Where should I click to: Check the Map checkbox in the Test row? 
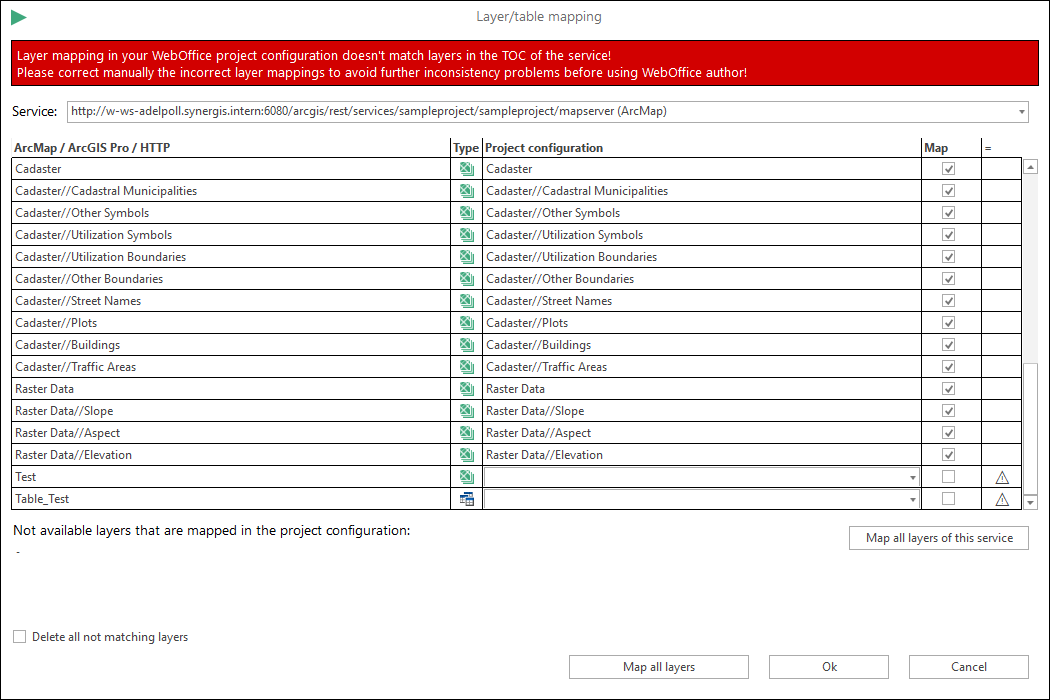tap(948, 476)
